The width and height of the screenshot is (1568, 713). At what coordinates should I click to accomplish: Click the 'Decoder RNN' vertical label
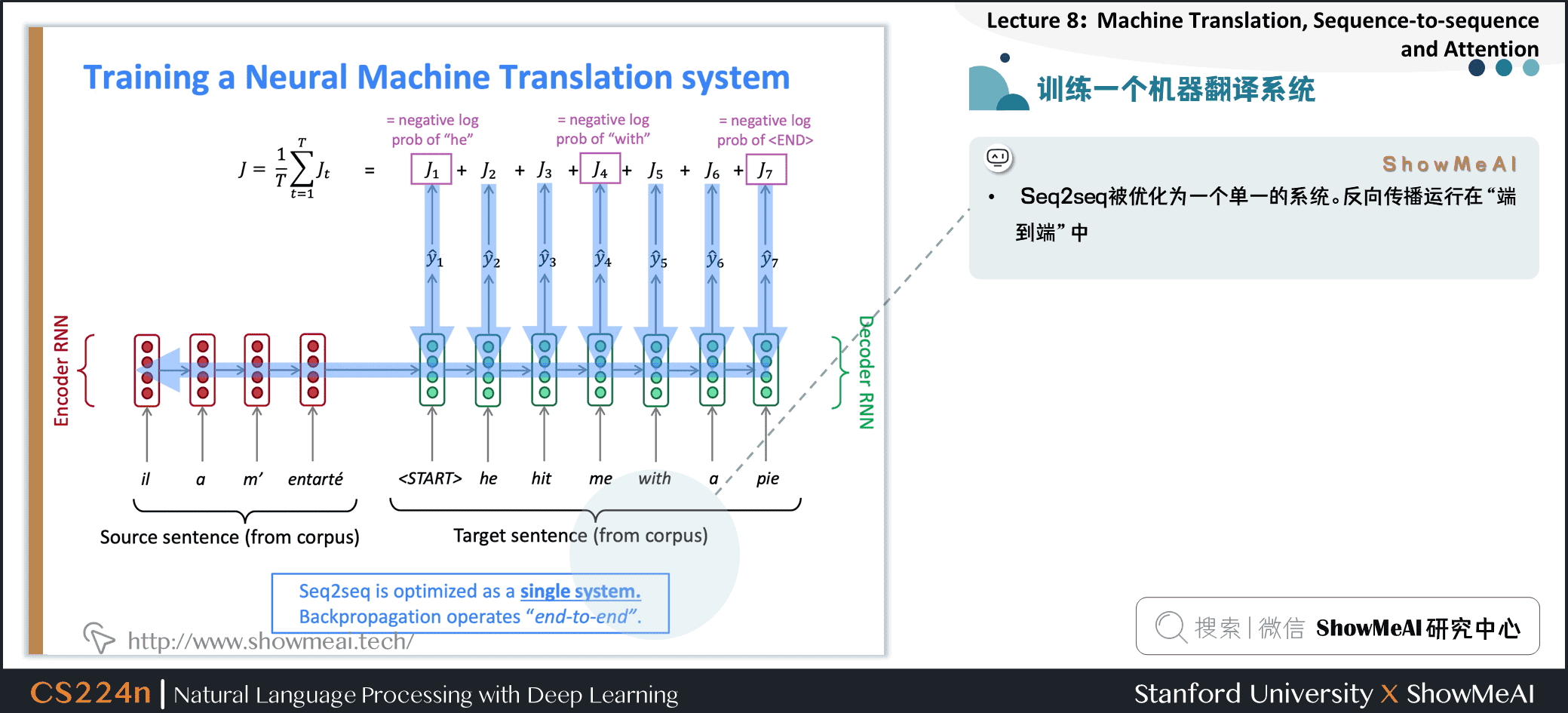click(867, 372)
